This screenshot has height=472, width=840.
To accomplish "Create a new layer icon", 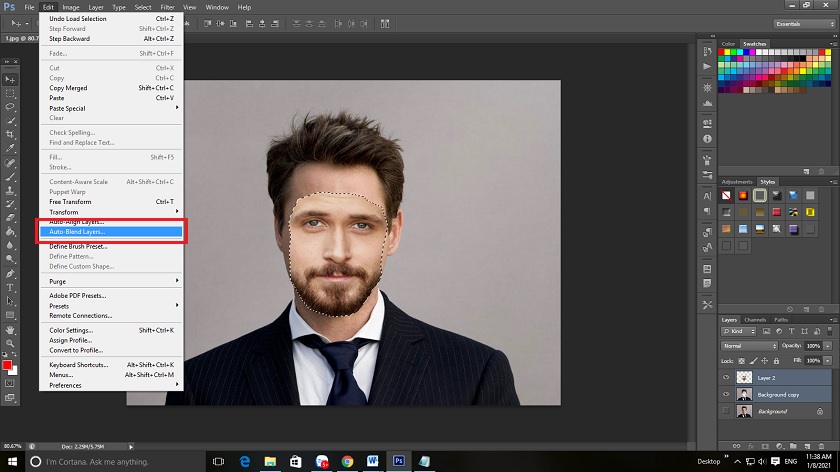I will coord(807,446).
